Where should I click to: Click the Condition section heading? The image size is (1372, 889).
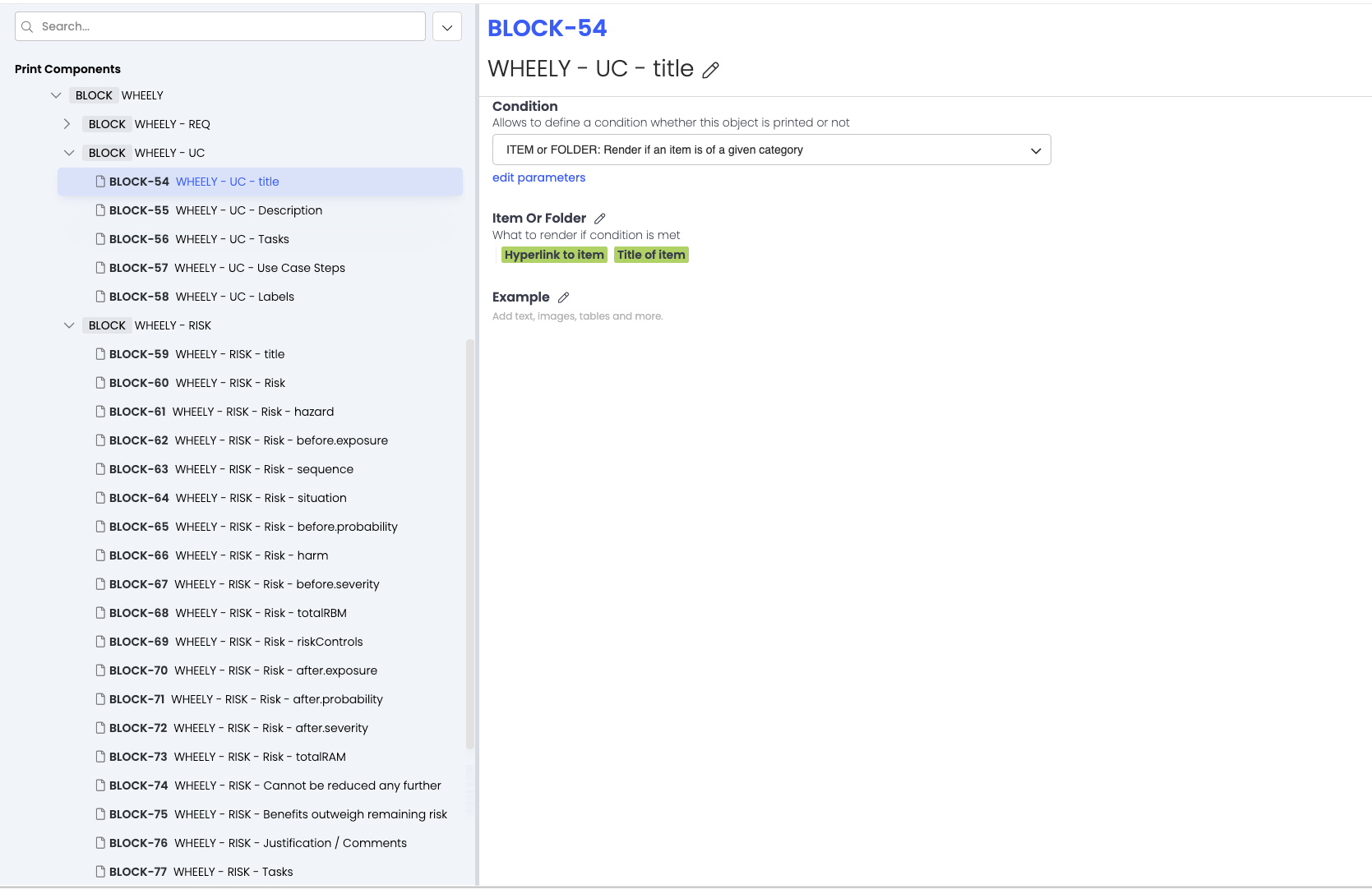(524, 106)
